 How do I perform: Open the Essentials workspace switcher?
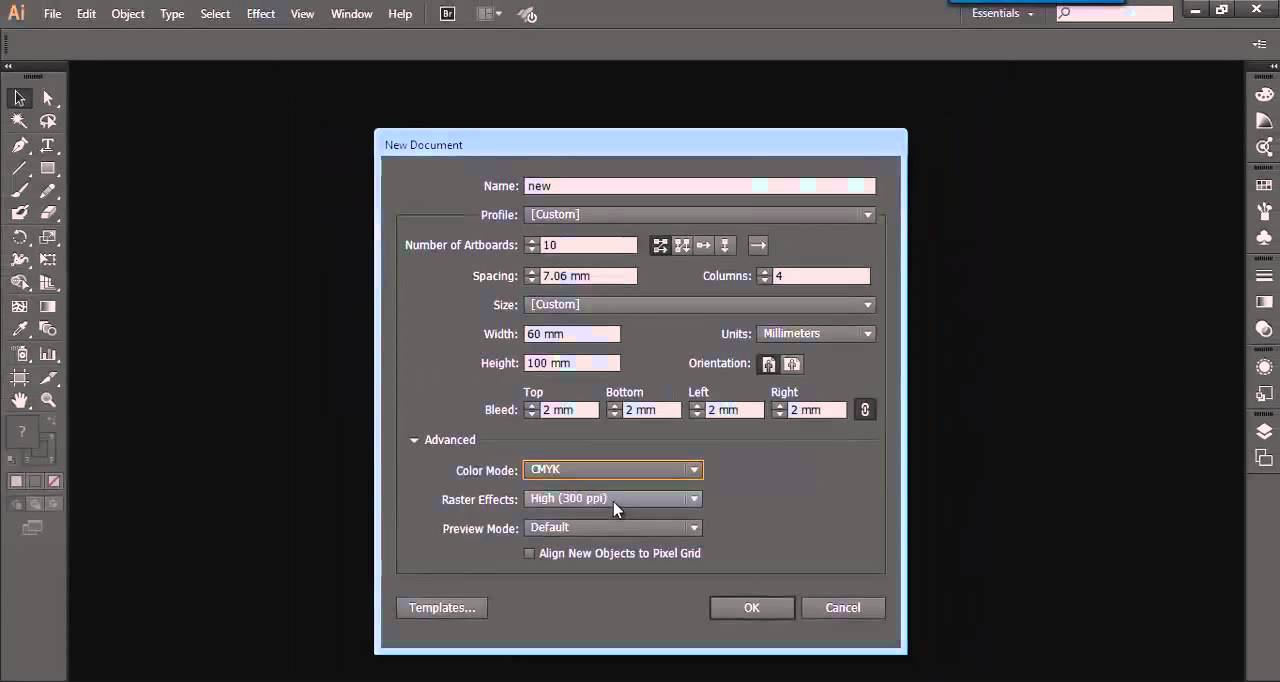click(x=1003, y=14)
